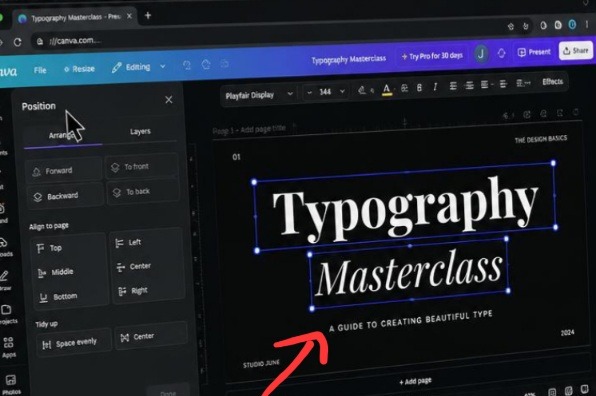Select the Masterclass italic text box

click(x=410, y=274)
